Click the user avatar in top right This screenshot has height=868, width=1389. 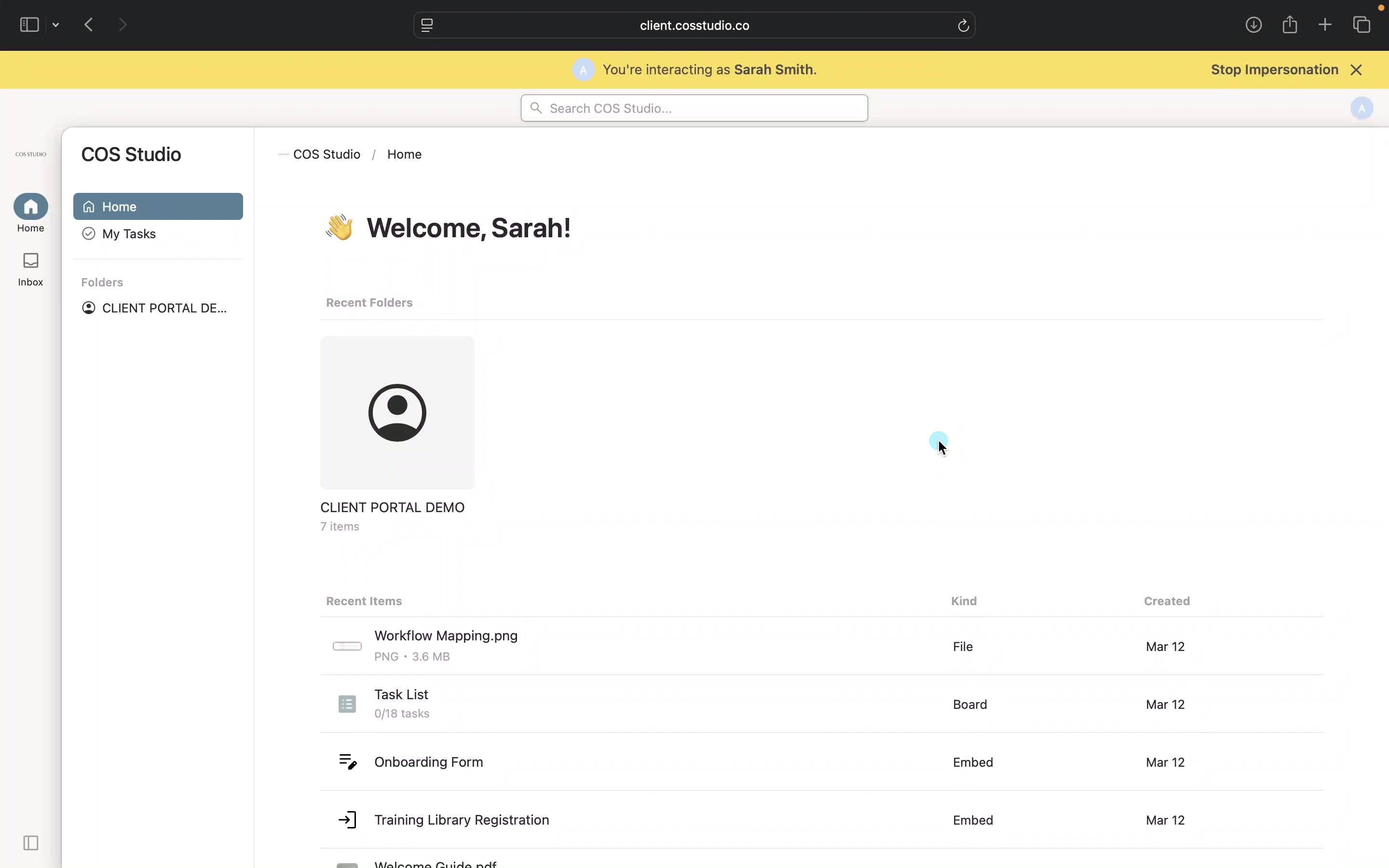pos(1362,108)
